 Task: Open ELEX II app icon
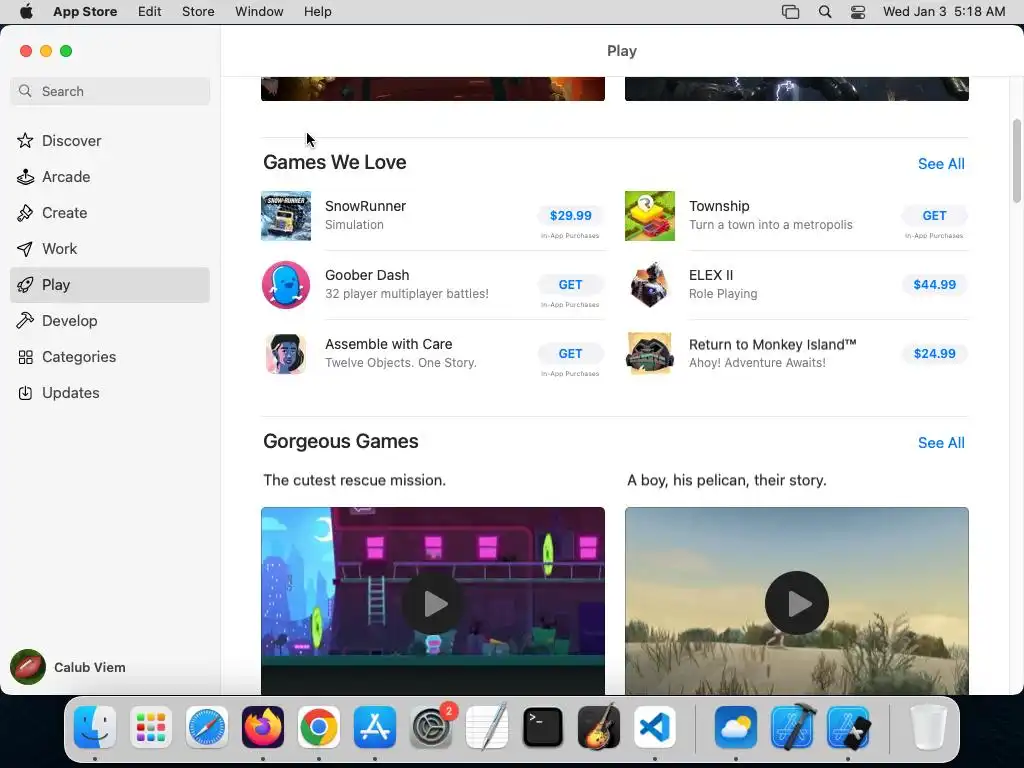coord(650,285)
